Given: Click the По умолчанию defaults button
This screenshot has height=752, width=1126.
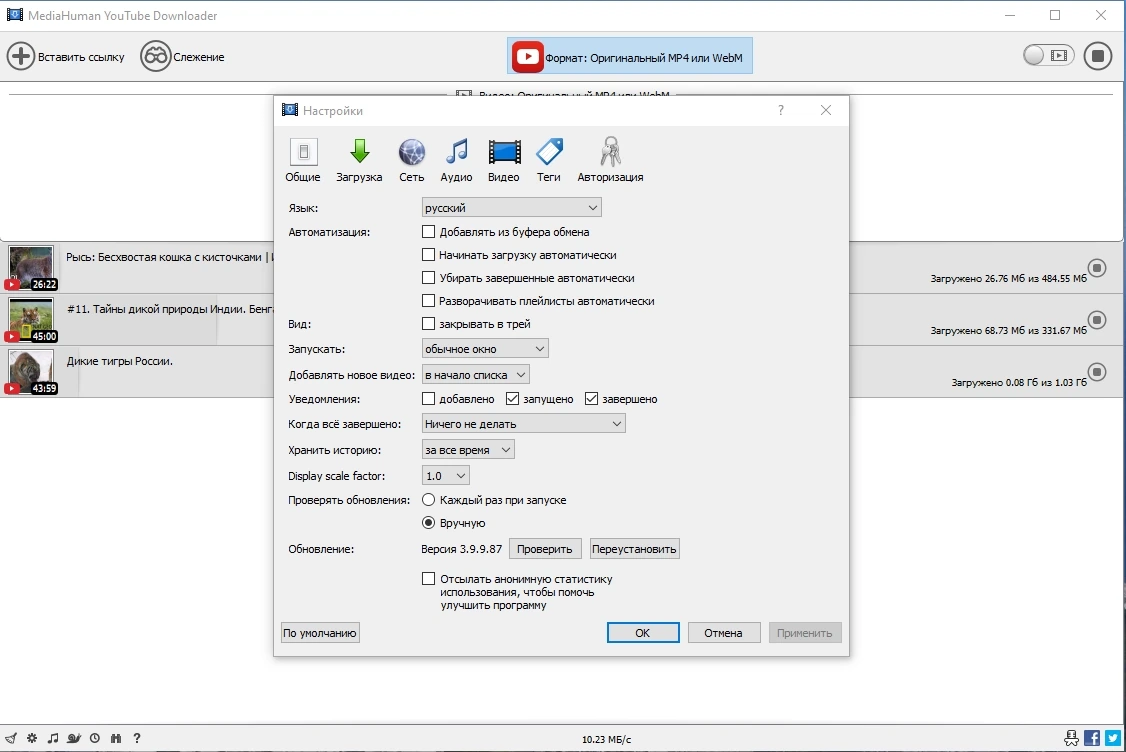Looking at the screenshot, I should (320, 633).
